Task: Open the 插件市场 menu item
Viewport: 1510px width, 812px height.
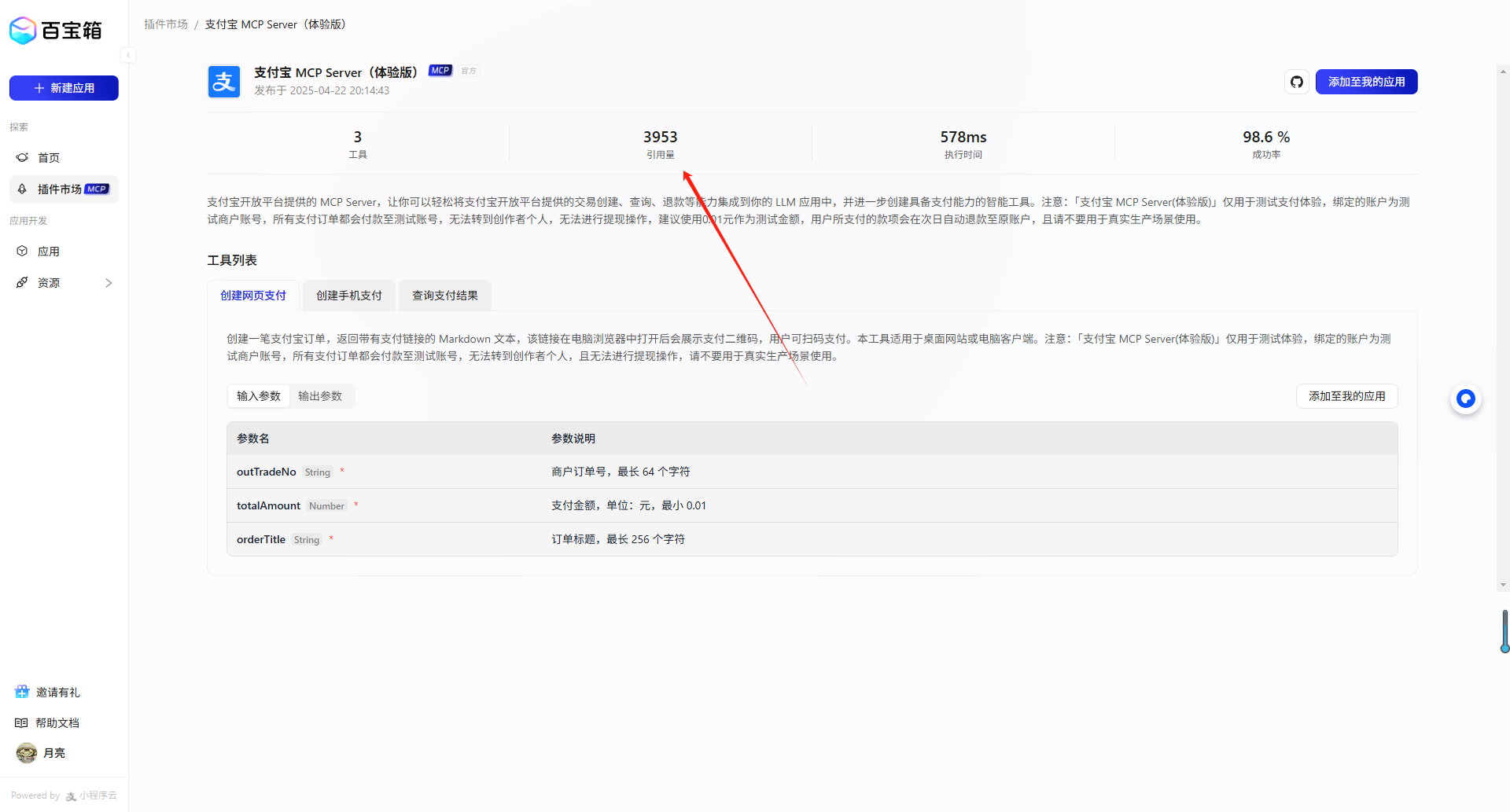Action: click(64, 189)
